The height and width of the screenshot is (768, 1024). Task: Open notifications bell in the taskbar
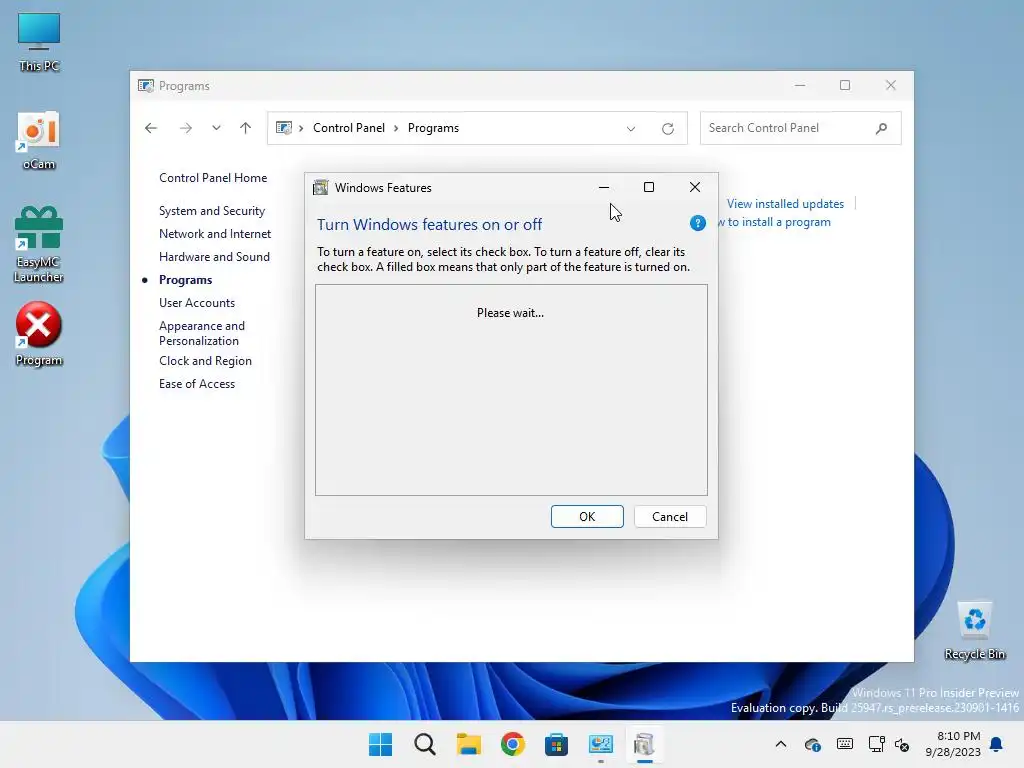click(997, 744)
